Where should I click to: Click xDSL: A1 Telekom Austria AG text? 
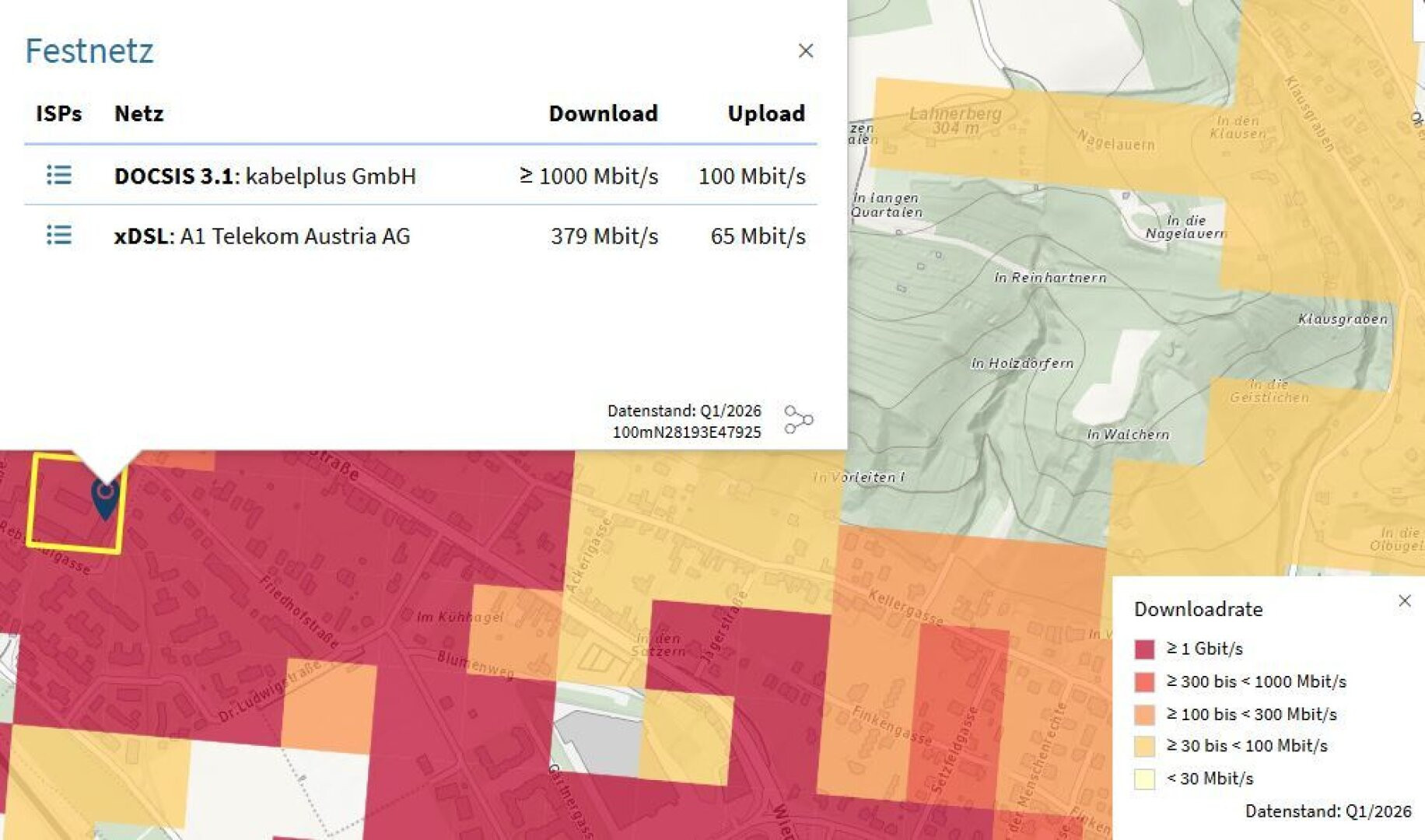(x=262, y=236)
